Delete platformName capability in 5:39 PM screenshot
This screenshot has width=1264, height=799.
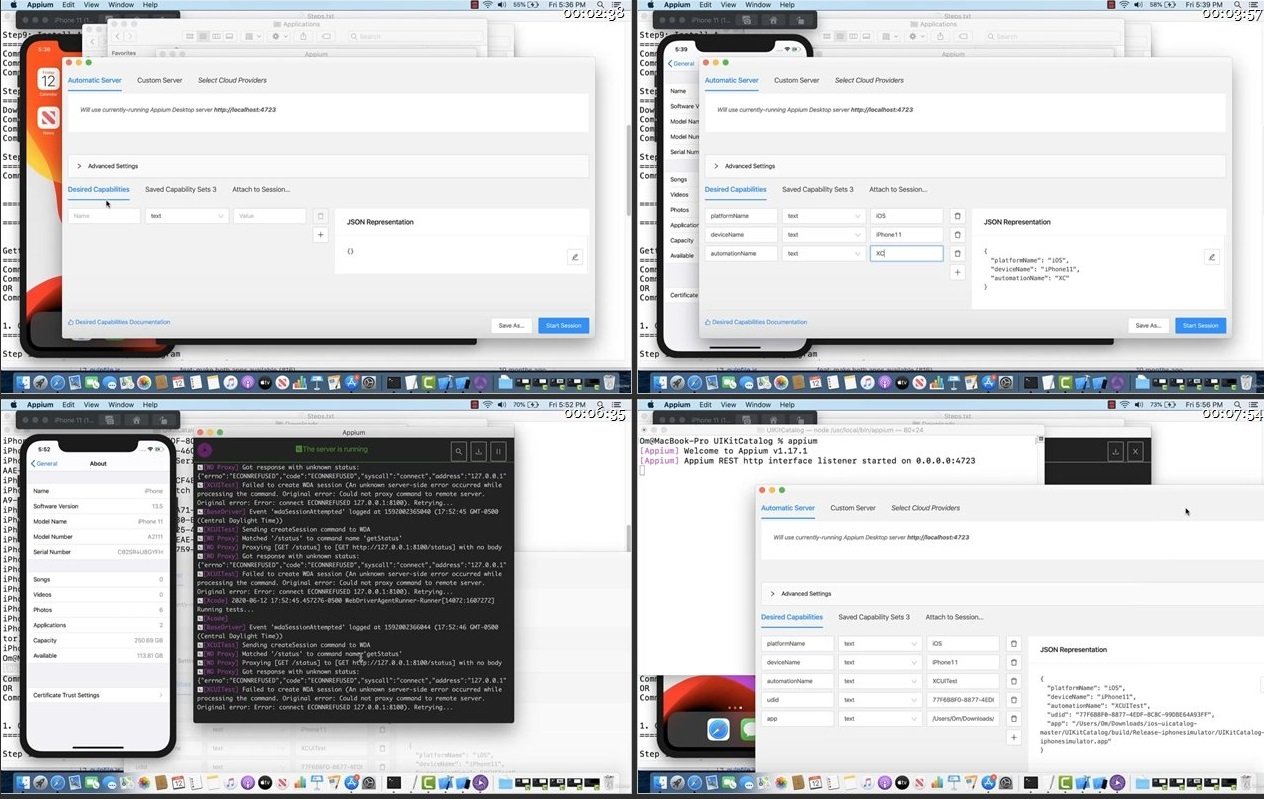coord(957,216)
